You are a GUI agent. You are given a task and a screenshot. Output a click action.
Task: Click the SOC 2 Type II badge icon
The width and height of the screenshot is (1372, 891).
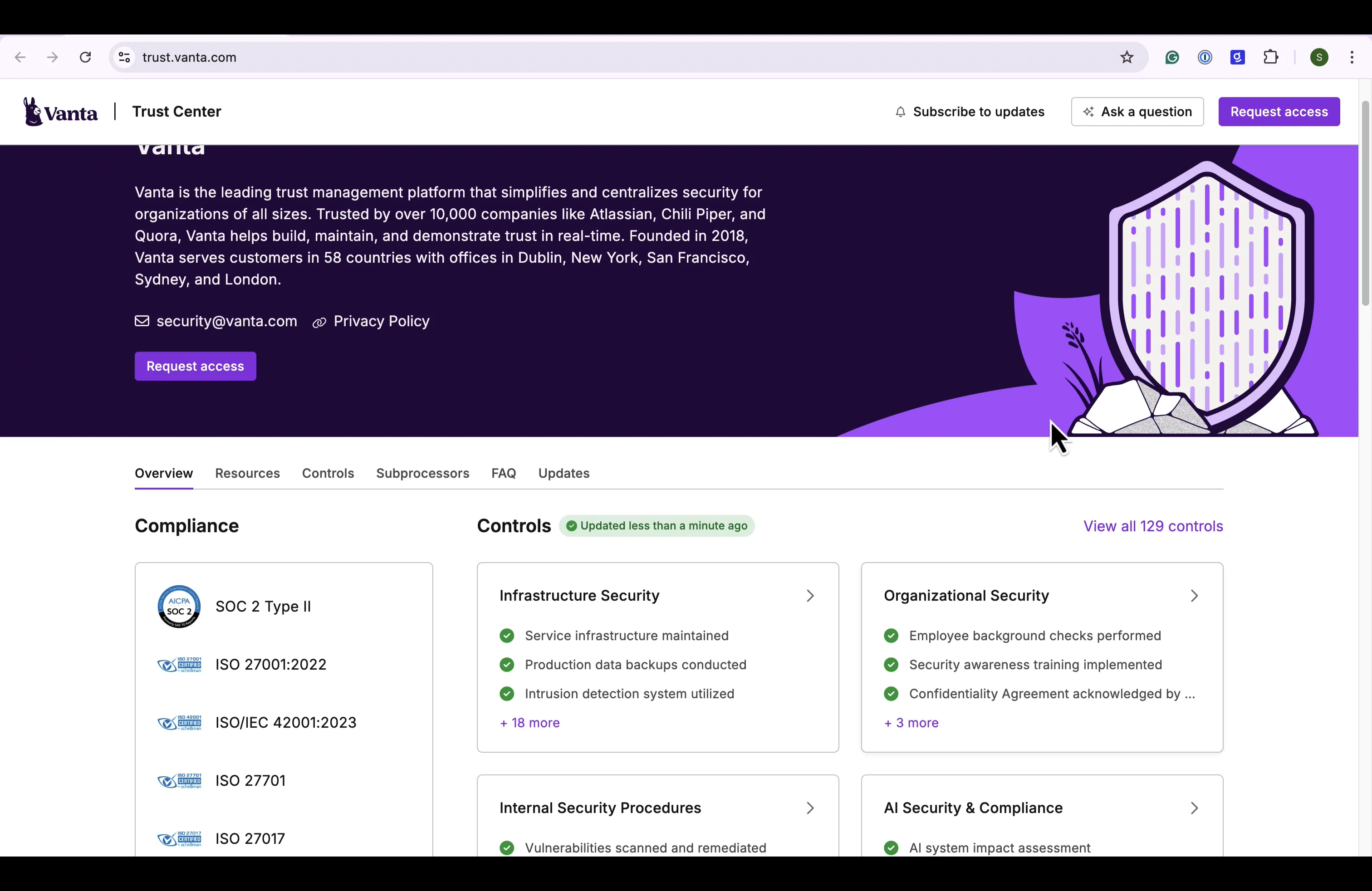[179, 606]
